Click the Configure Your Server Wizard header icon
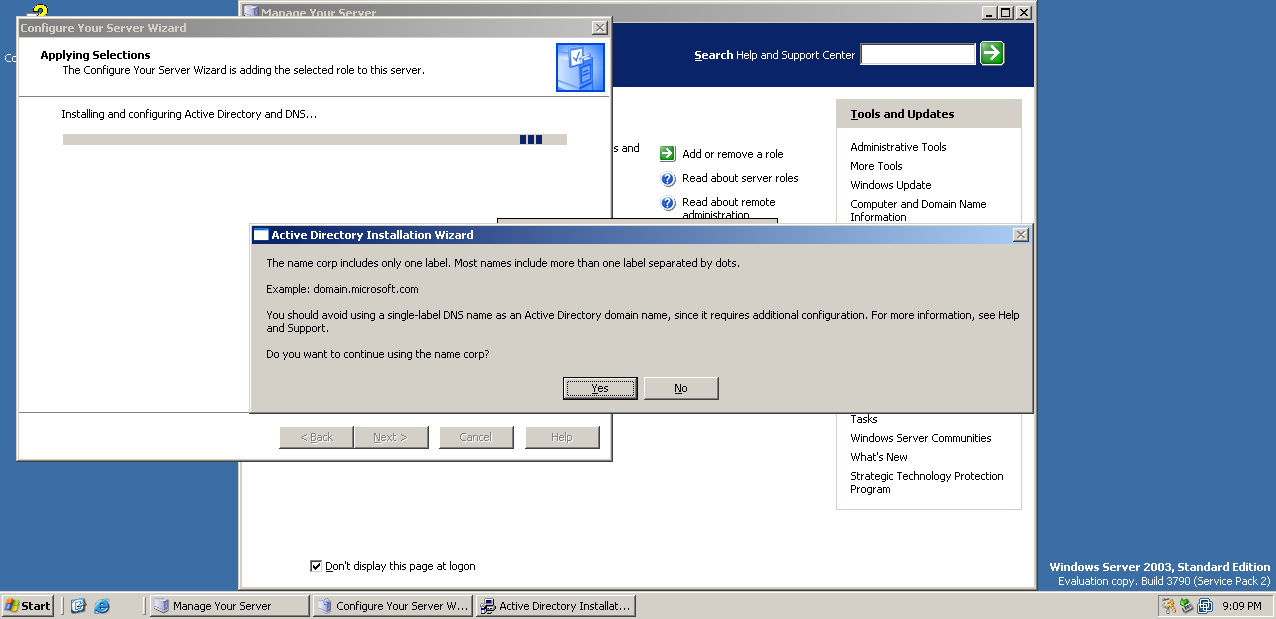This screenshot has width=1276, height=619. pyautogui.click(x=580, y=68)
